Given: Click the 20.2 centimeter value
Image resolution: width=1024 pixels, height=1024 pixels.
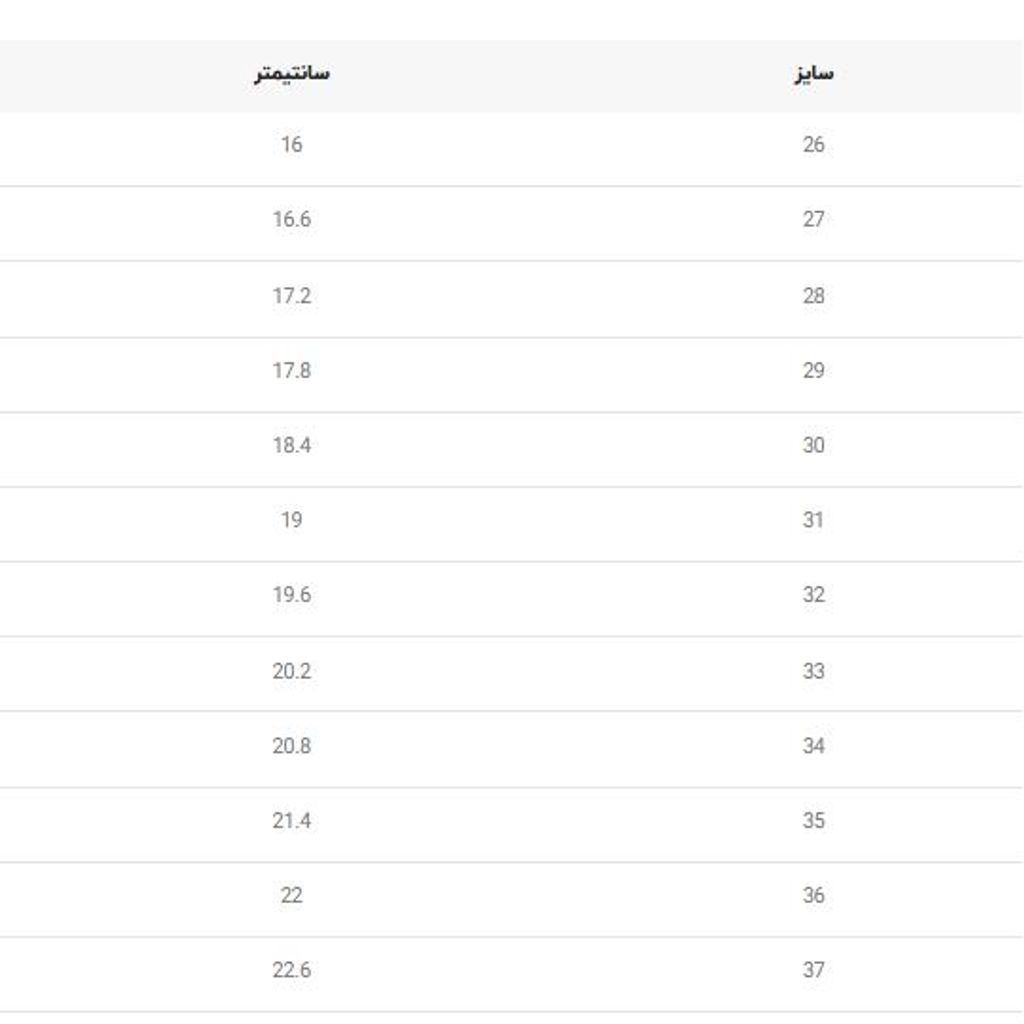Looking at the screenshot, I should 291,671.
